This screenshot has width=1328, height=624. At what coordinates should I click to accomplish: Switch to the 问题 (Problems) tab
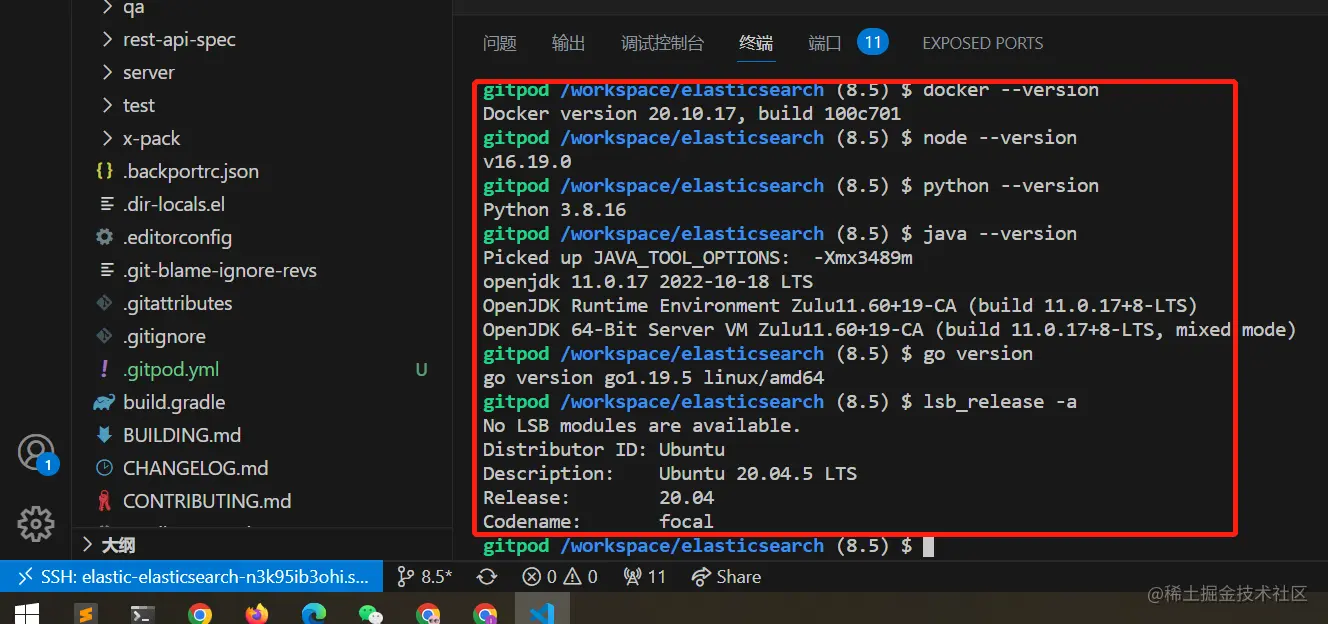click(x=500, y=43)
